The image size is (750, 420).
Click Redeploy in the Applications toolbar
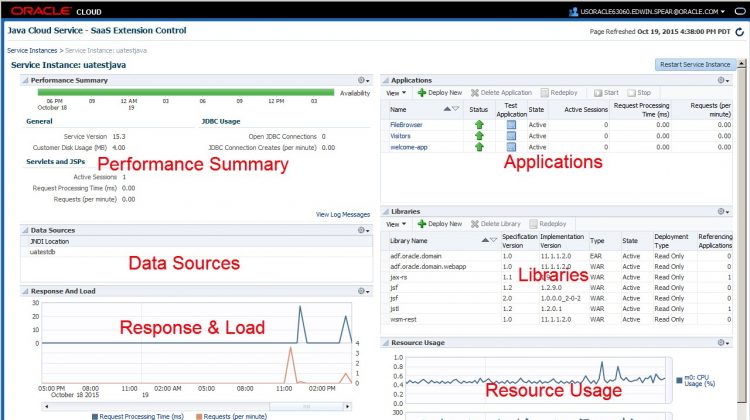(559, 93)
